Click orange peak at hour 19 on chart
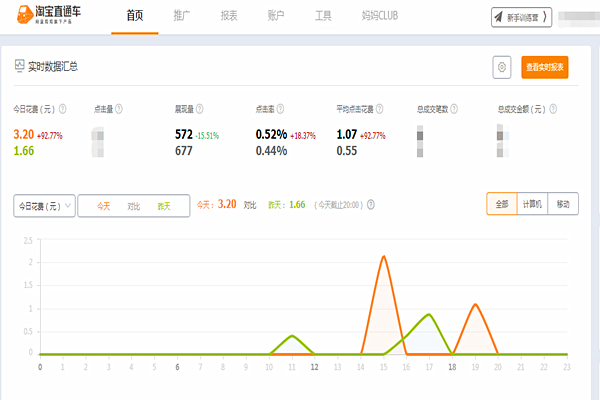 point(475,305)
